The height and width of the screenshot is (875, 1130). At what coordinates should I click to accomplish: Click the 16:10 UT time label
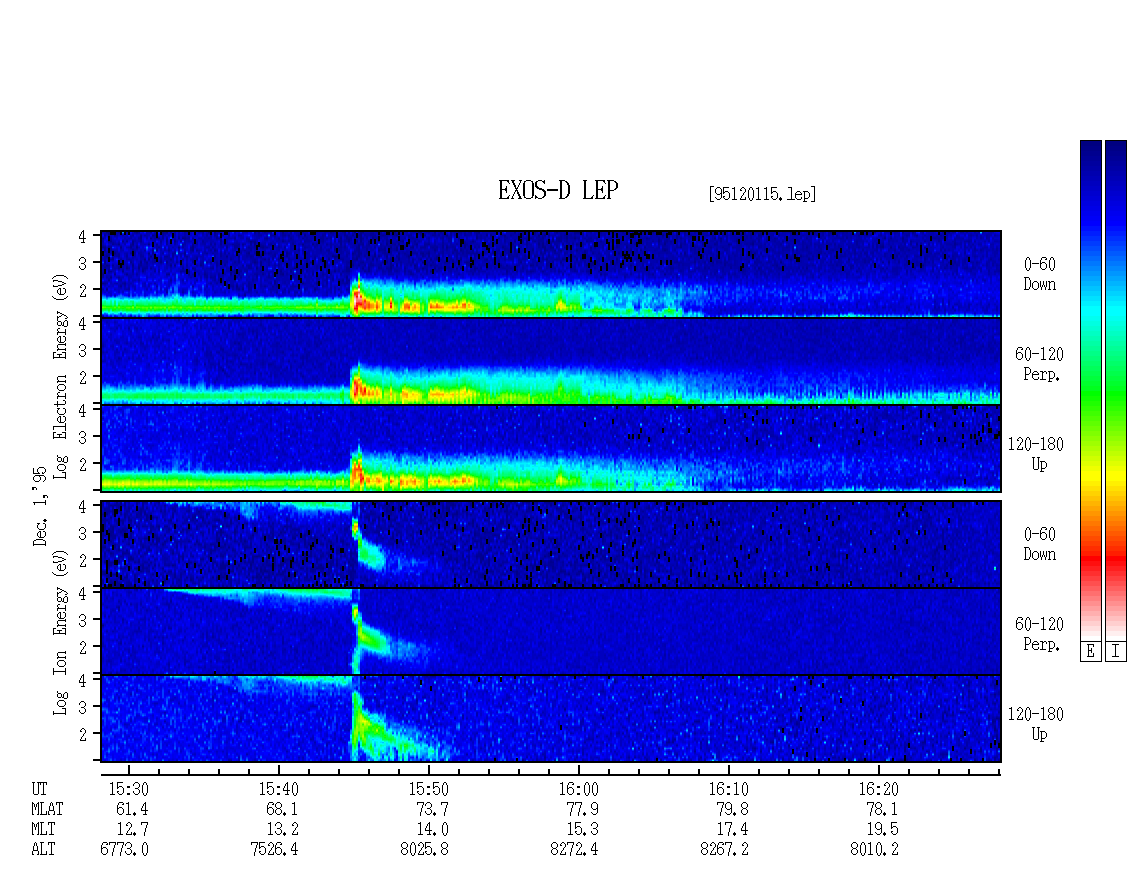tap(729, 789)
